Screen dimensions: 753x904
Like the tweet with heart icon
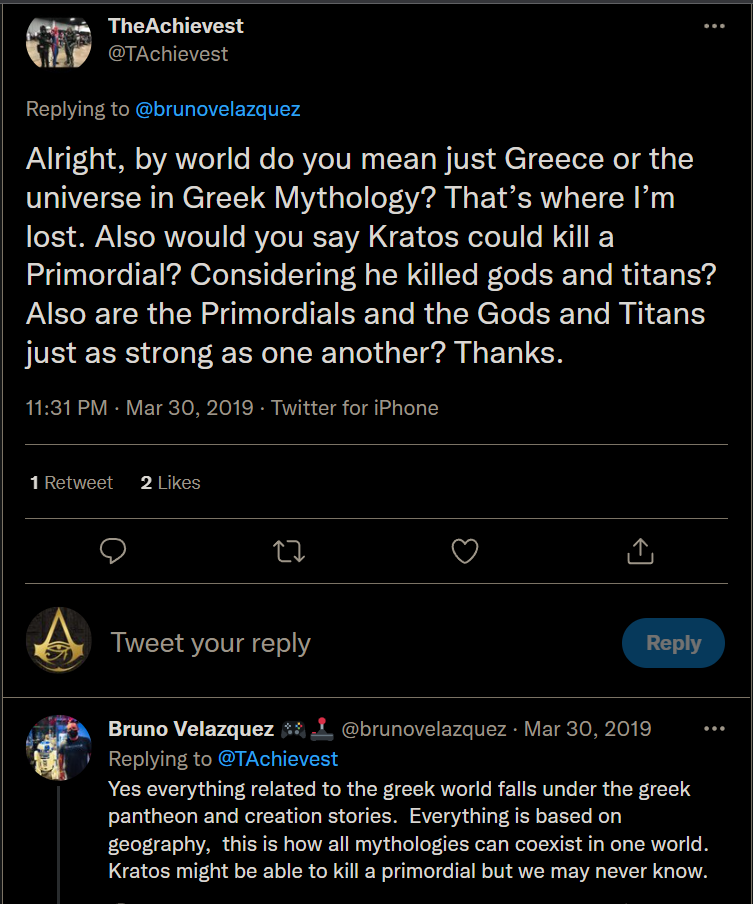pyautogui.click(x=465, y=551)
